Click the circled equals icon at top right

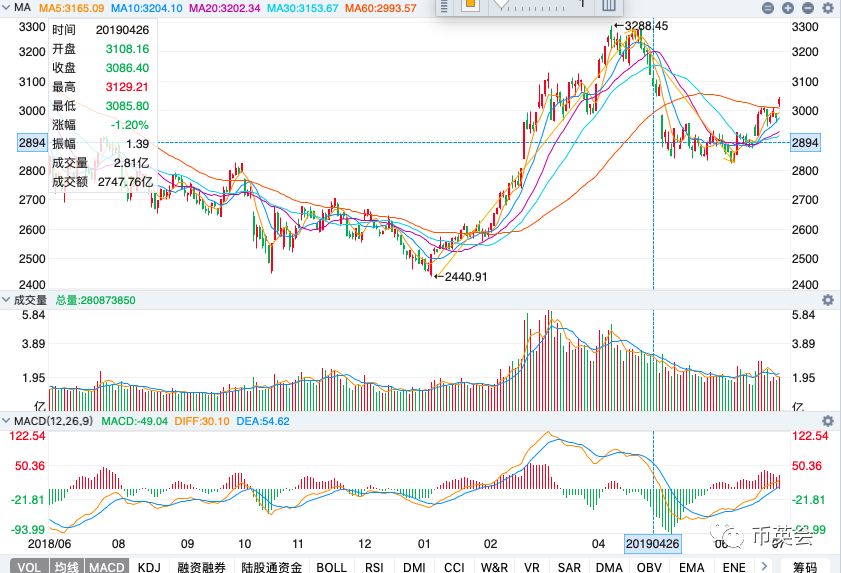pos(768,8)
